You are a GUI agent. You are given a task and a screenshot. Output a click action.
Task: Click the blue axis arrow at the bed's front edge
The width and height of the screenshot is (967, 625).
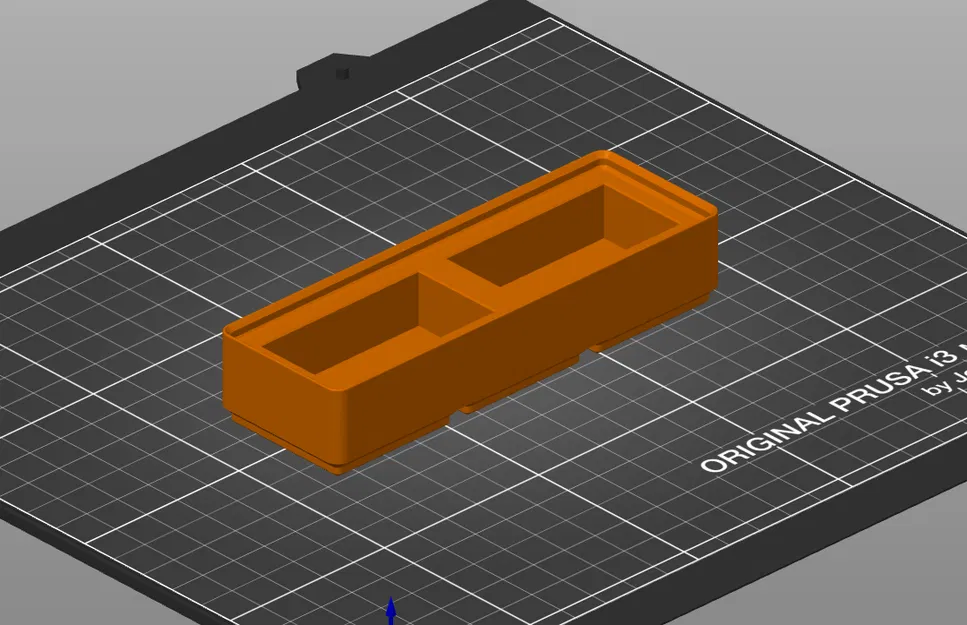tap(391, 610)
